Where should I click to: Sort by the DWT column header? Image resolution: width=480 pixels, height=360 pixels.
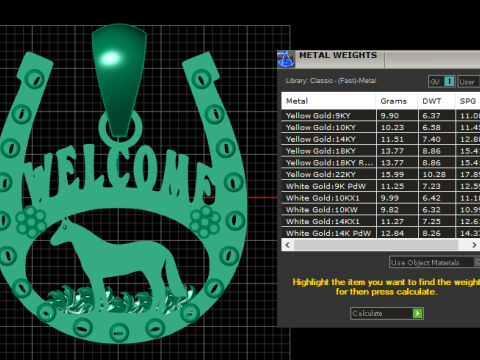(437, 101)
